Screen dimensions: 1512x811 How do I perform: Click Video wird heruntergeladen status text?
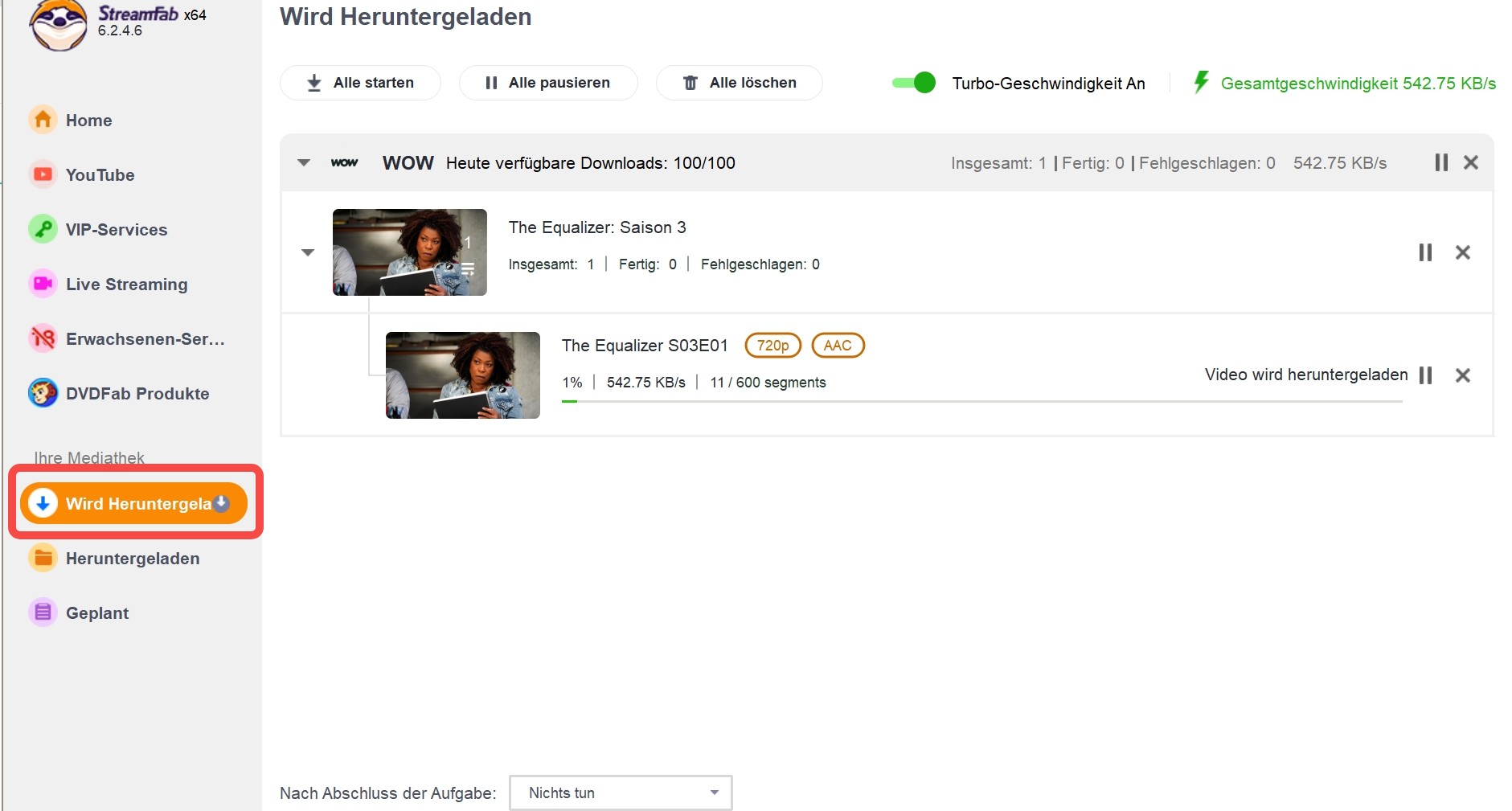pyautogui.click(x=1306, y=375)
